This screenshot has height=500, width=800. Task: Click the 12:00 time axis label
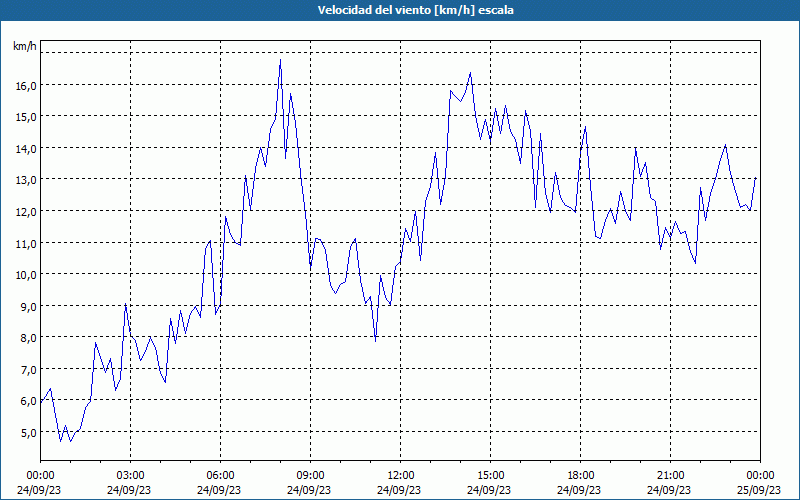click(401, 476)
